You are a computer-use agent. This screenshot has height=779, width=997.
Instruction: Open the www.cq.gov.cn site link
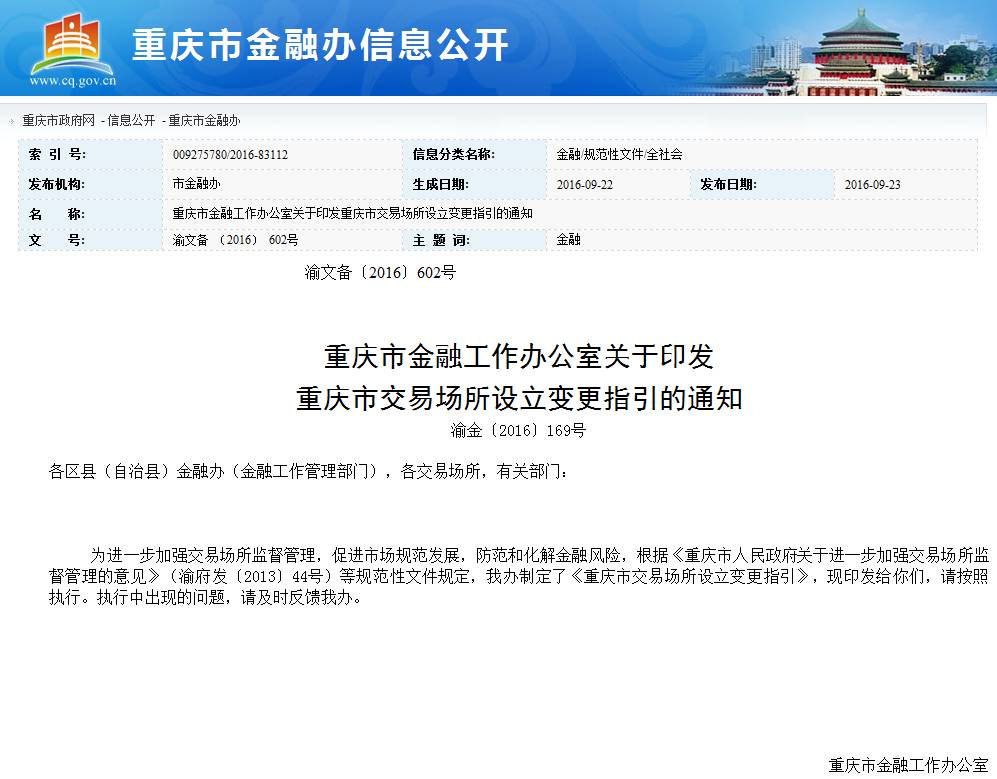click(x=72, y=81)
